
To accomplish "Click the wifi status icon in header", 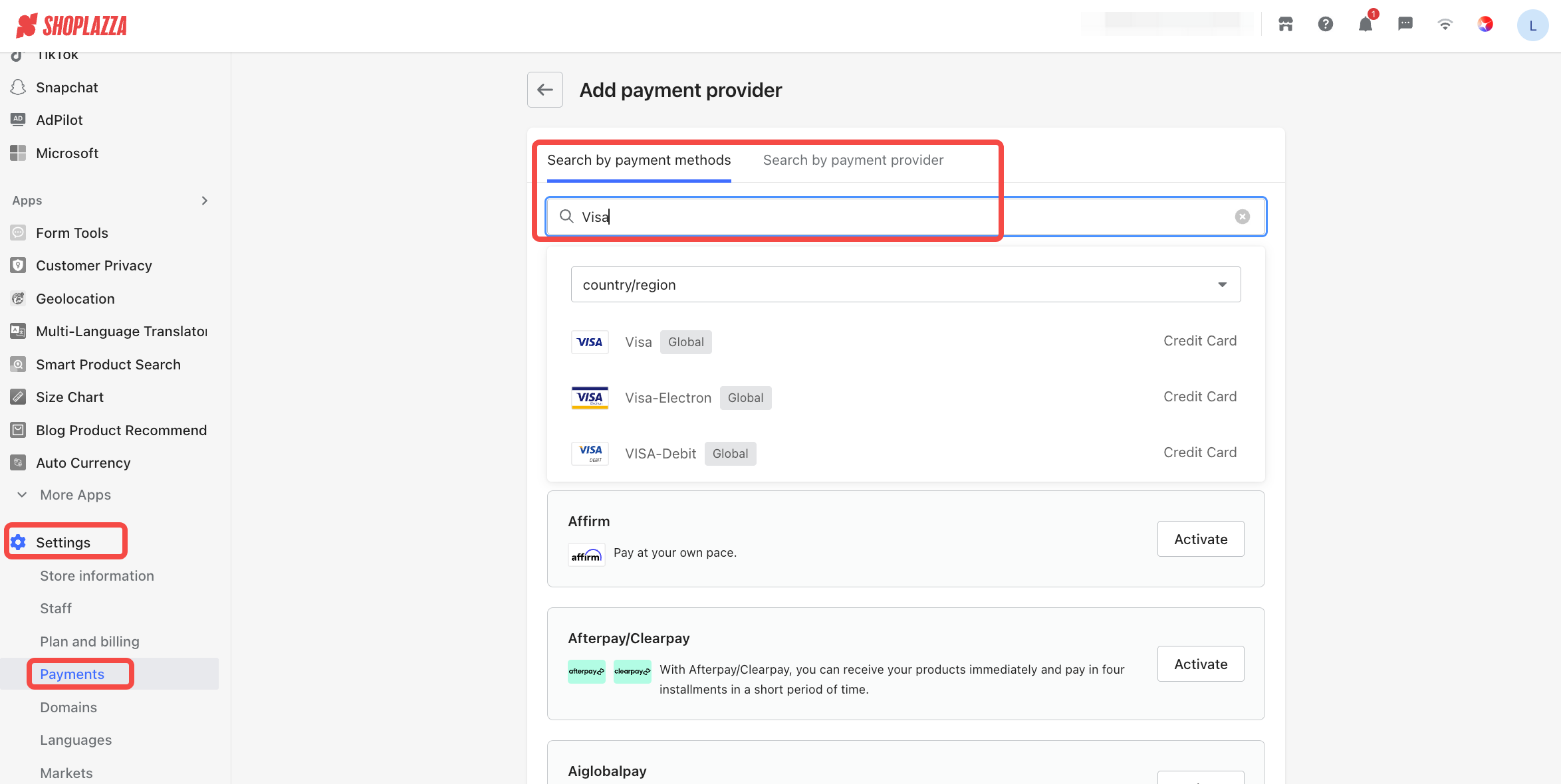I will coord(1445,25).
